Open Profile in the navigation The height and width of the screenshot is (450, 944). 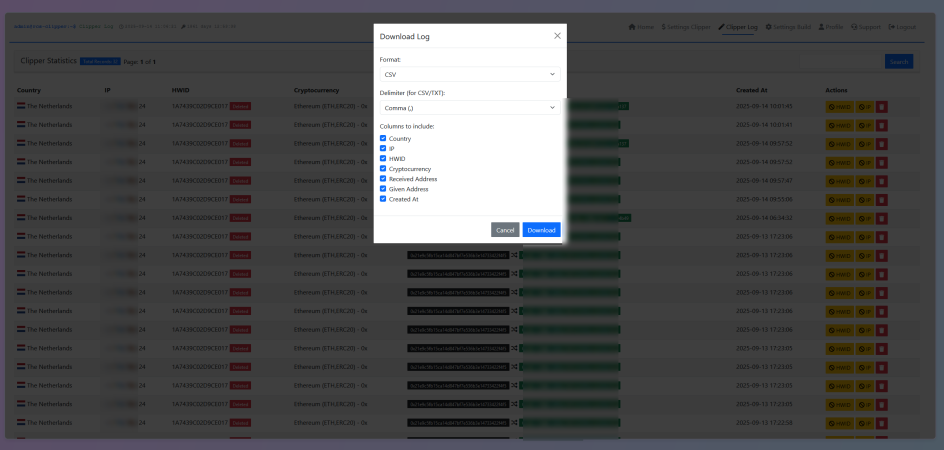point(831,27)
